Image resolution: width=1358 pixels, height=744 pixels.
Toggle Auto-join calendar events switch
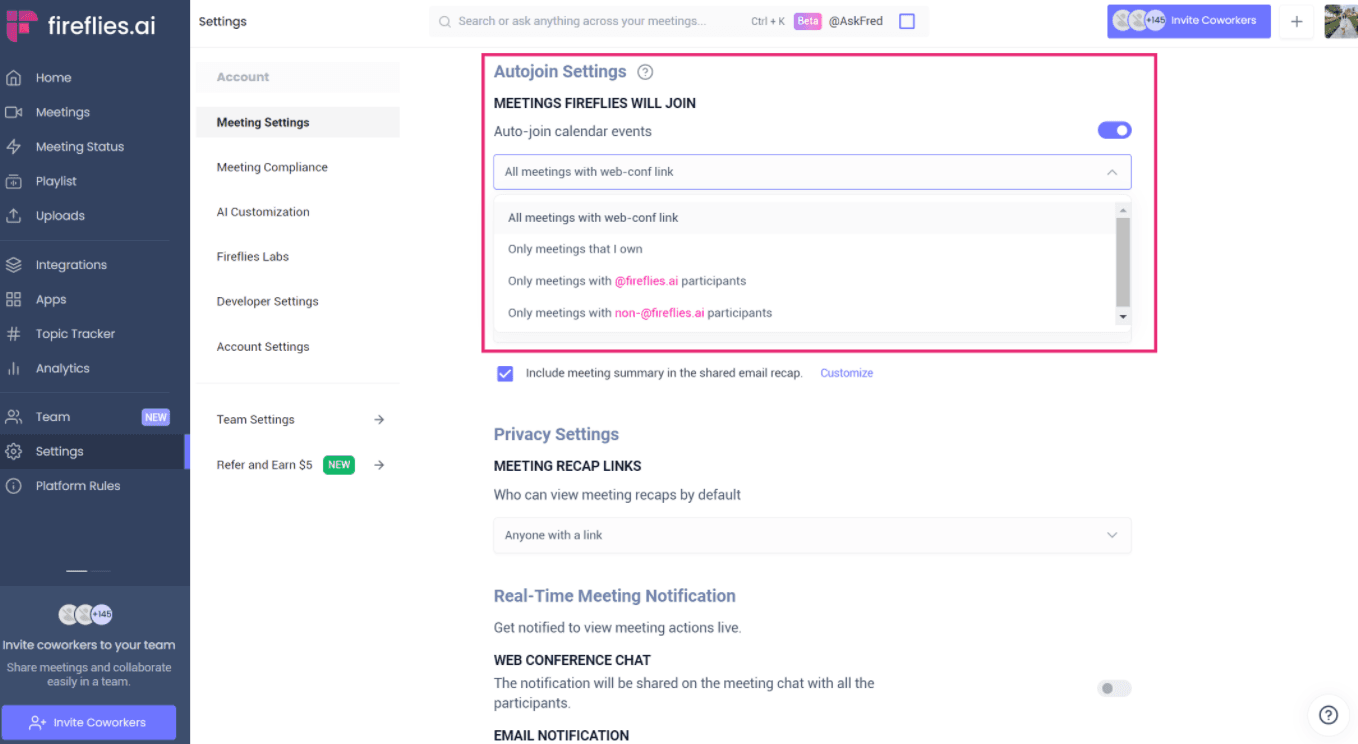click(x=1115, y=130)
